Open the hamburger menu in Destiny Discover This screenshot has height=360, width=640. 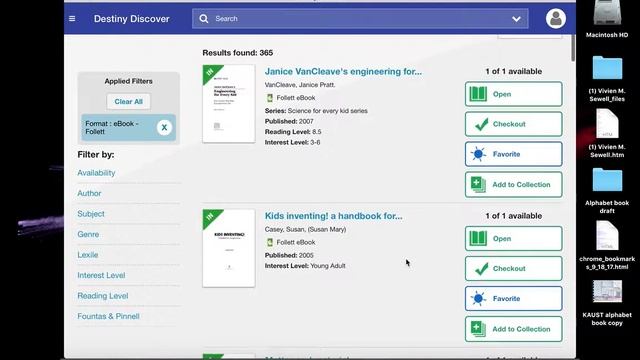[72, 19]
